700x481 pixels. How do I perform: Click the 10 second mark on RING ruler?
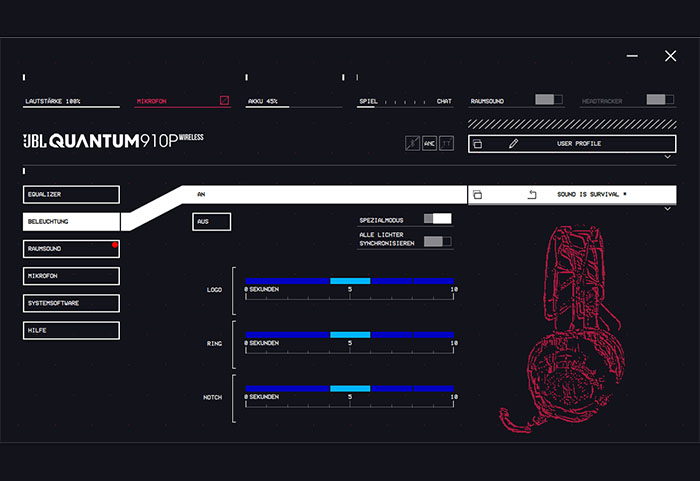[x=454, y=343]
